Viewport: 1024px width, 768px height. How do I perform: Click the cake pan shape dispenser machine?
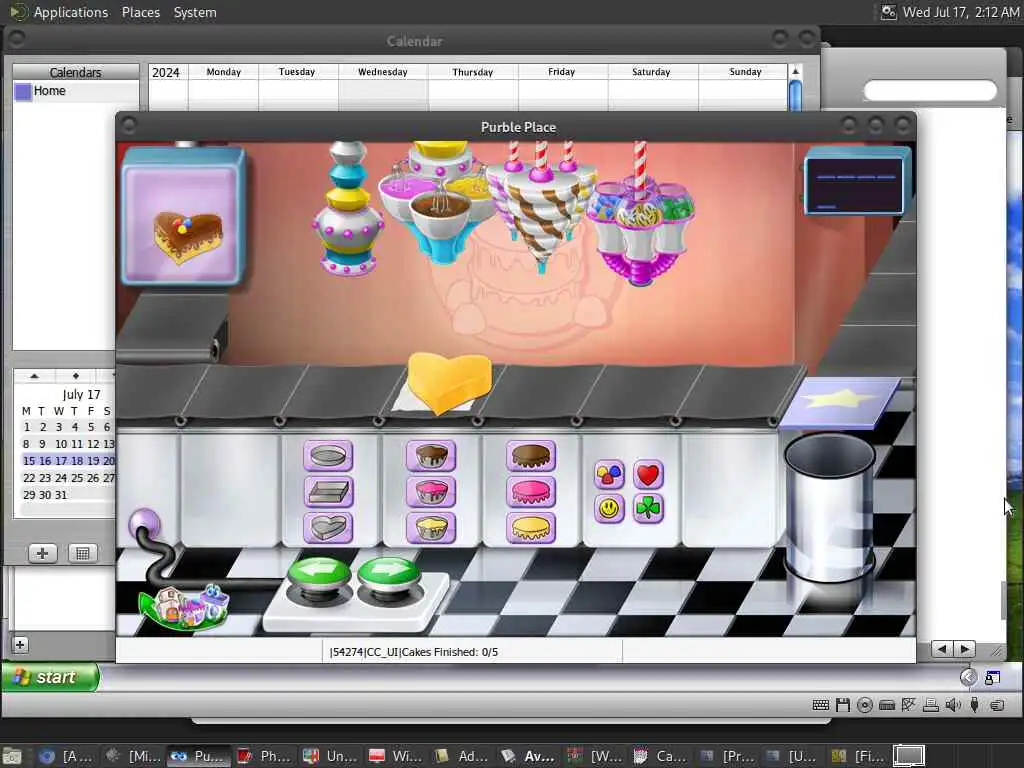(347, 209)
